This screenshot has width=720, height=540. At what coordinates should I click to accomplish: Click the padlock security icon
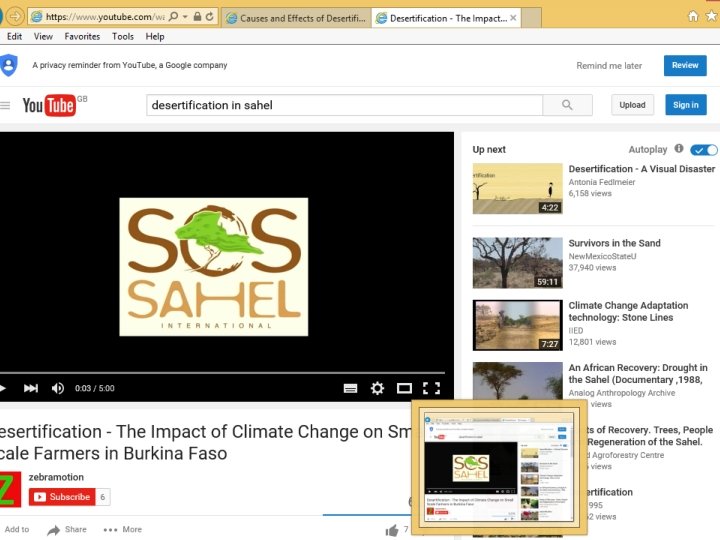(x=197, y=17)
